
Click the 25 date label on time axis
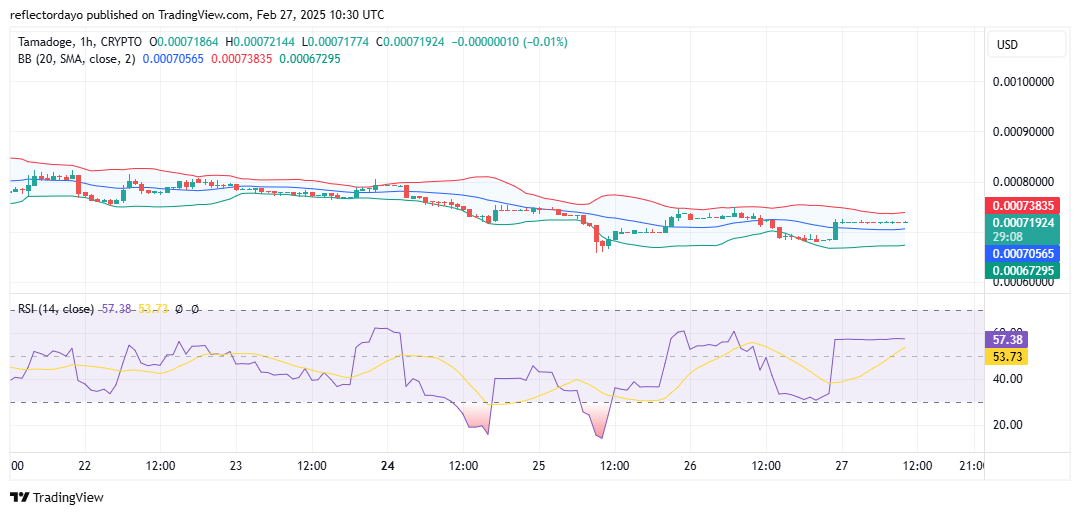pyautogui.click(x=539, y=466)
